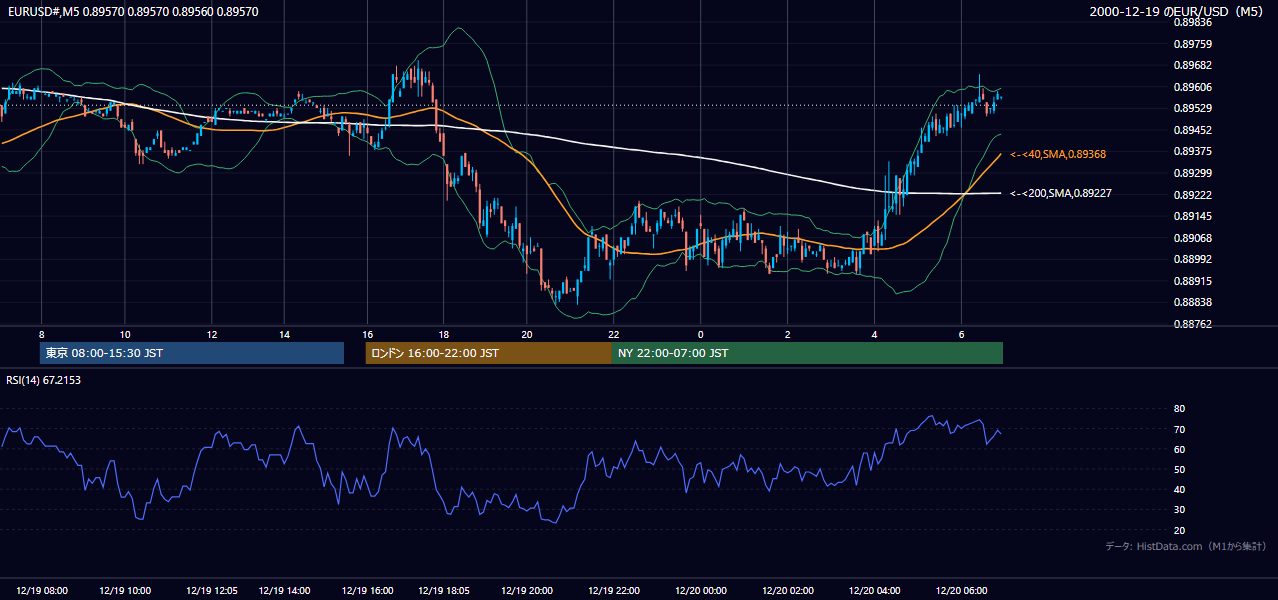Viewport: 1278px width, 600px height.
Task: Click price axis label 0.89452
Action: (x=1192, y=130)
